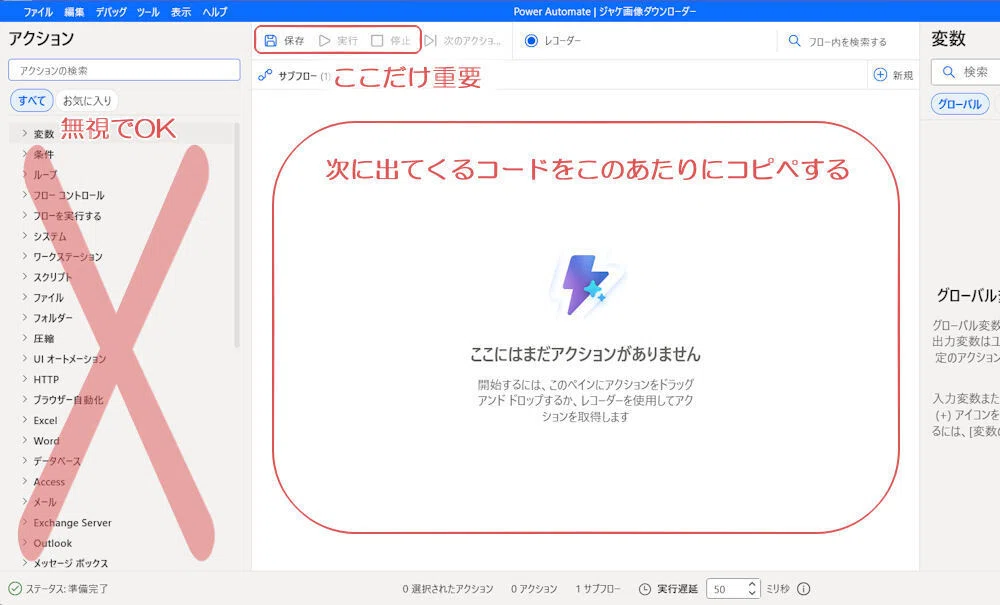The image size is (1000, 605).
Task: Click the run delay clock icon
Action: pos(645,588)
